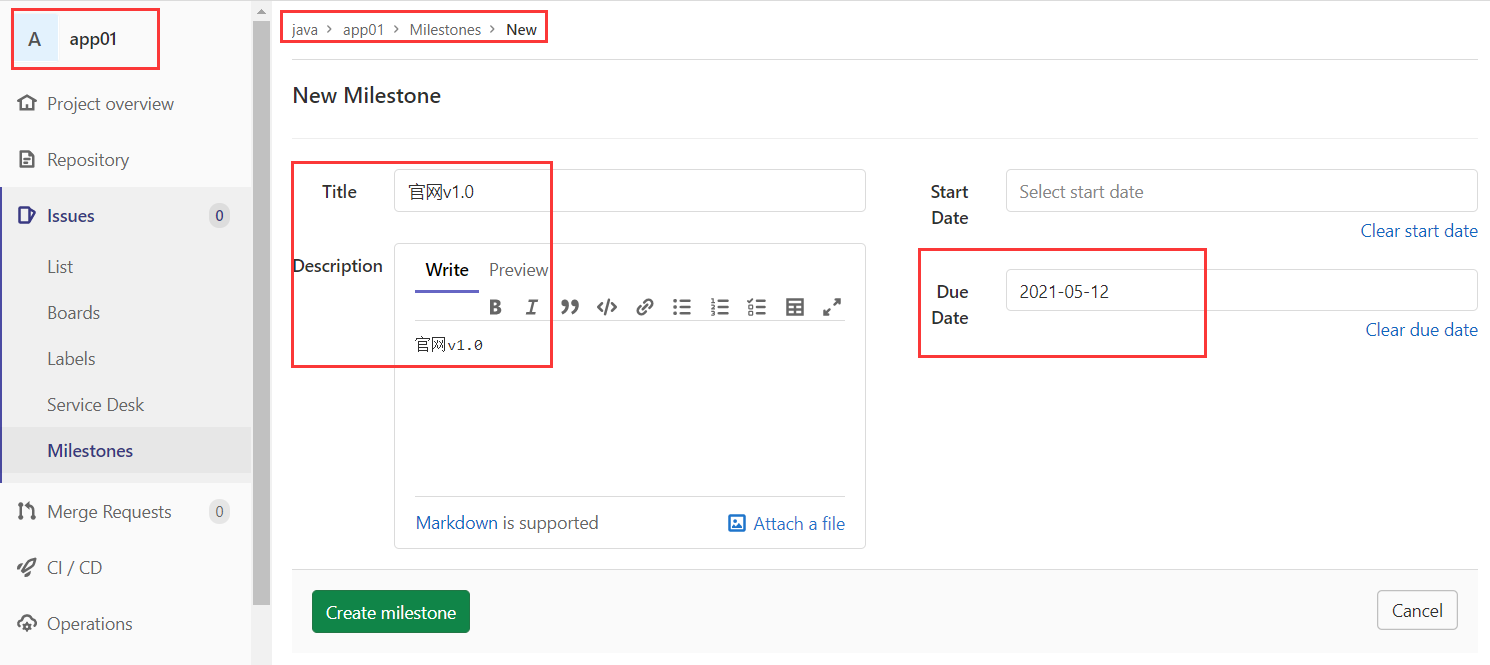Select the Write tab
1490x665 pixels.
[447, 270]
